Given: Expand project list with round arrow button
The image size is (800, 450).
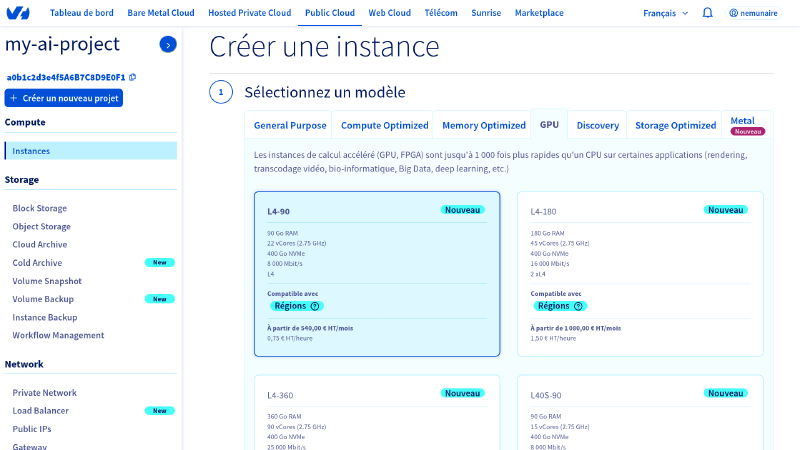Looking at the screenshot, I should click(168, 45).
